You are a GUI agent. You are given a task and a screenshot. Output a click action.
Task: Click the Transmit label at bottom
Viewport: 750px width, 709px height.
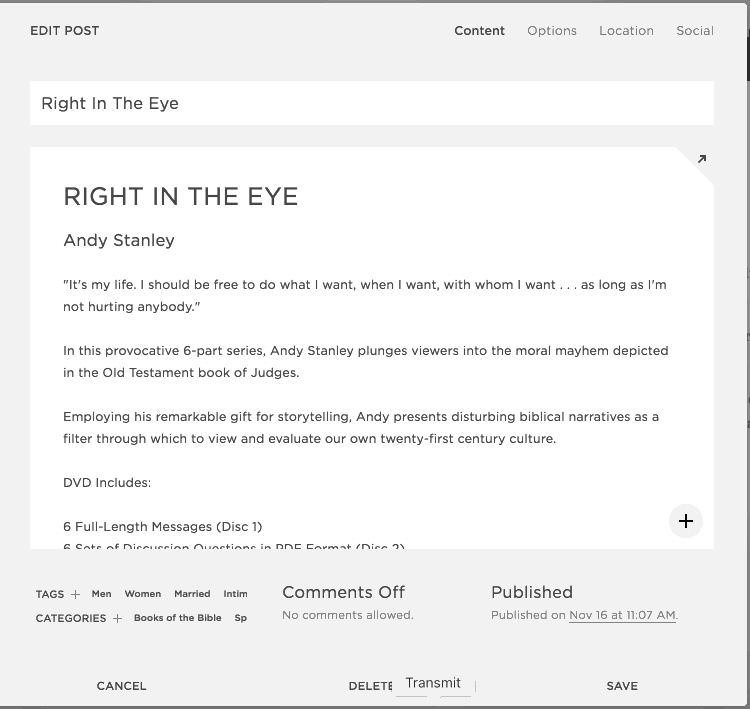click(x=433, y=683)
